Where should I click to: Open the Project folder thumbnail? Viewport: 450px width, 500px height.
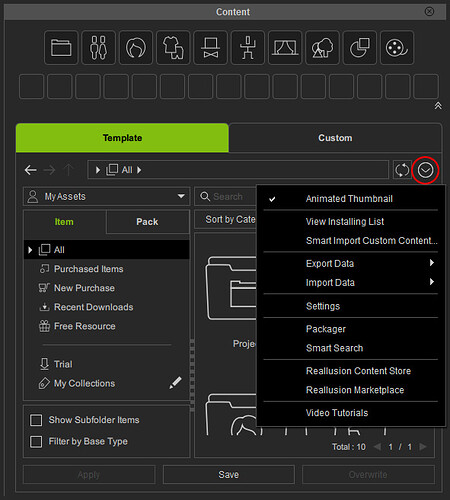click(231, 288)
